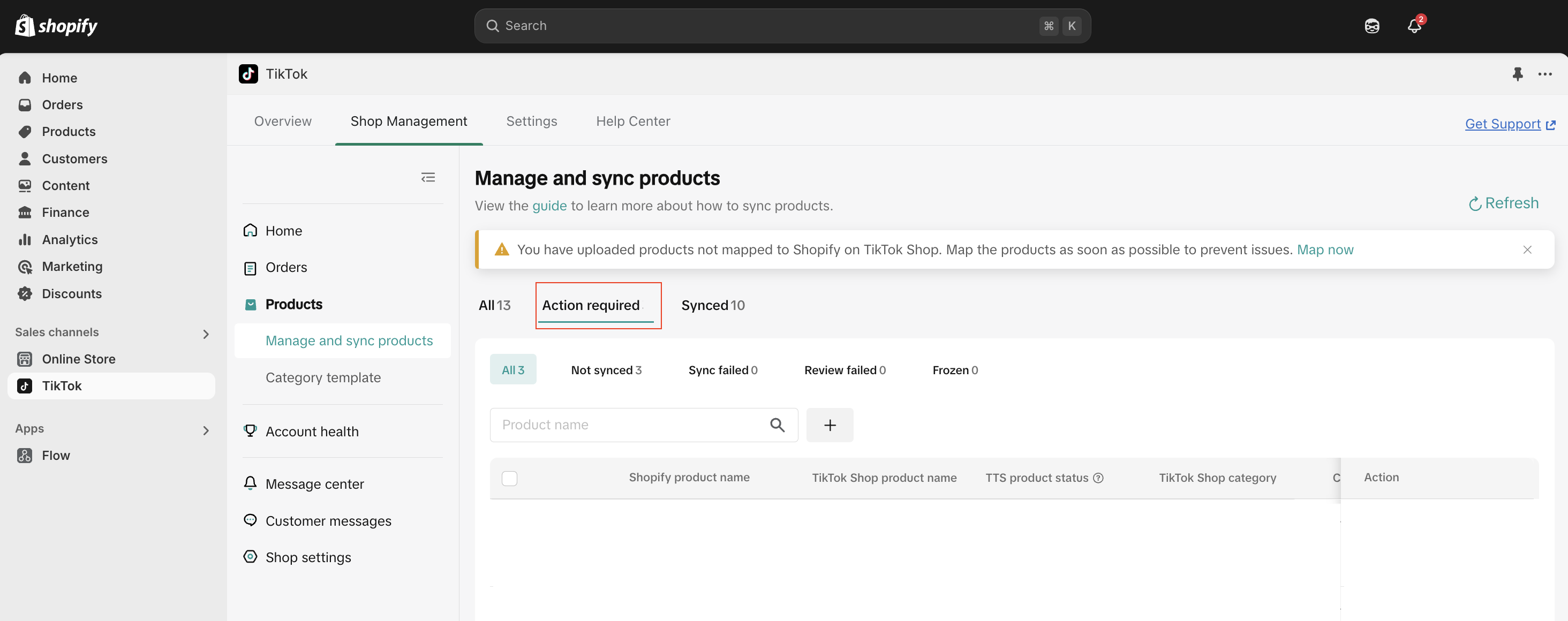Expand the Apps section
1568x621 pixels.
(206, 430)
